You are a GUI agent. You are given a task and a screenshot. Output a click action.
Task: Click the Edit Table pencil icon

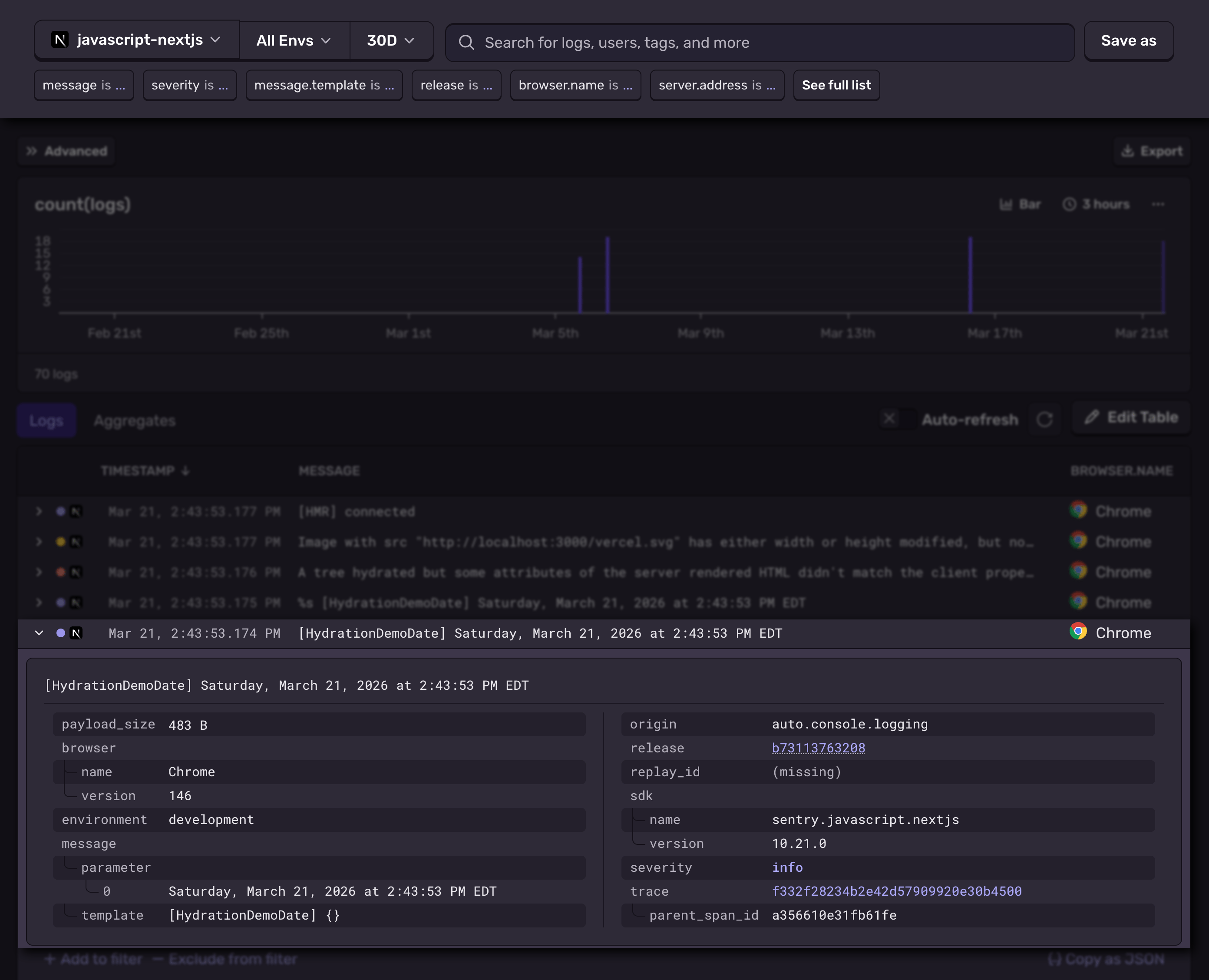coord(1092,417)
